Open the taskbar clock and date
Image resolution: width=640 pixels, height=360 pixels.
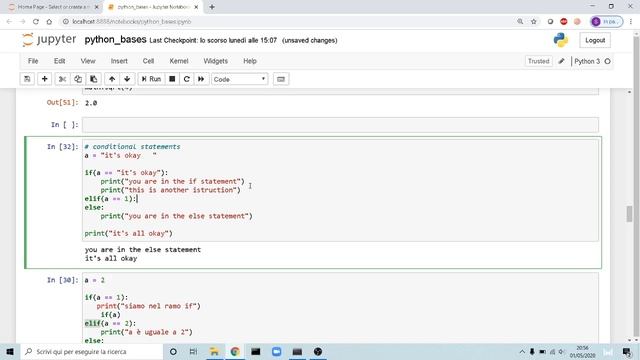[582, 351]
